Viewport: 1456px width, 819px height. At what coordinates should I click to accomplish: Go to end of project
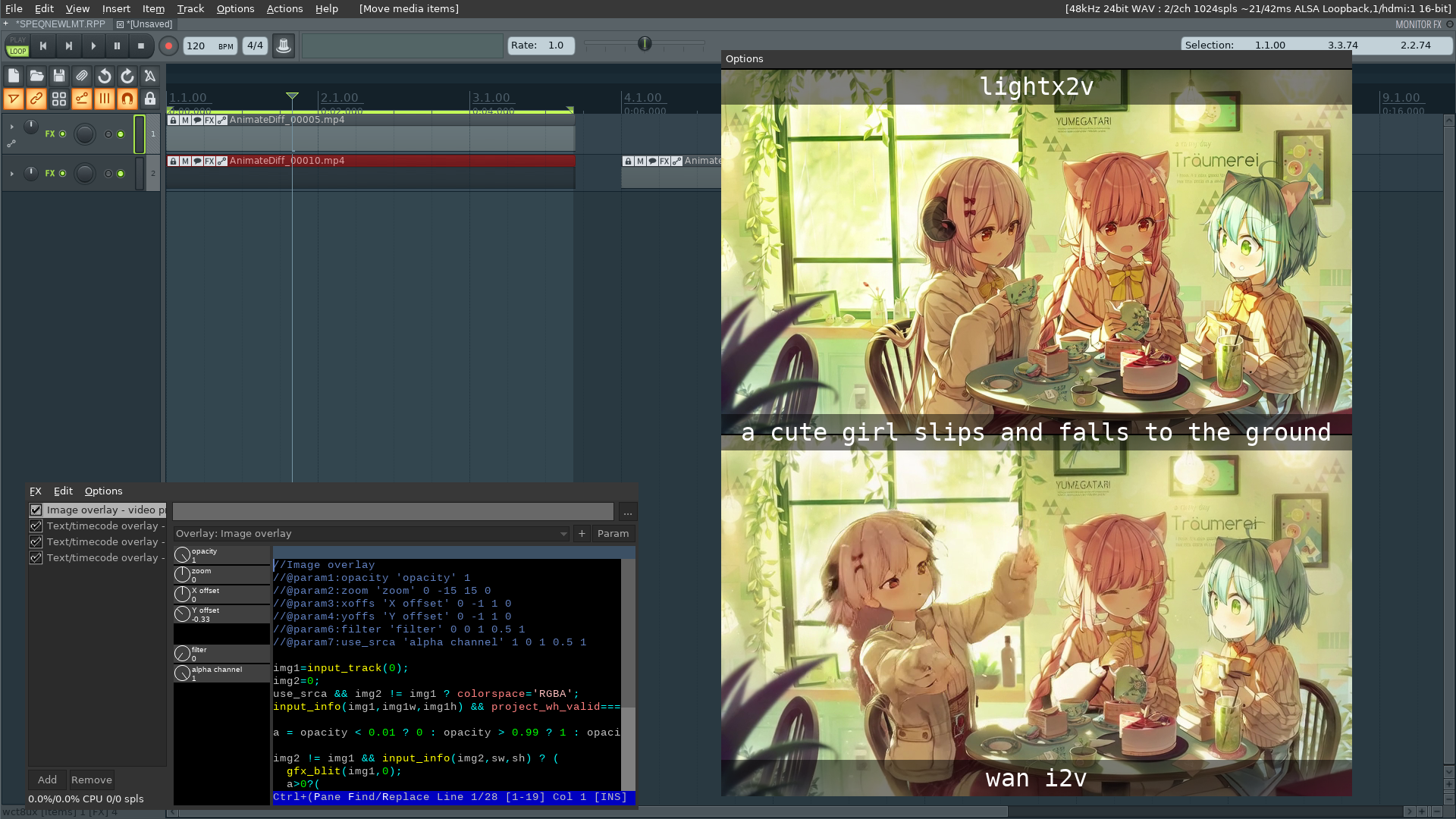pyautogui.click(x=68, y=45)
